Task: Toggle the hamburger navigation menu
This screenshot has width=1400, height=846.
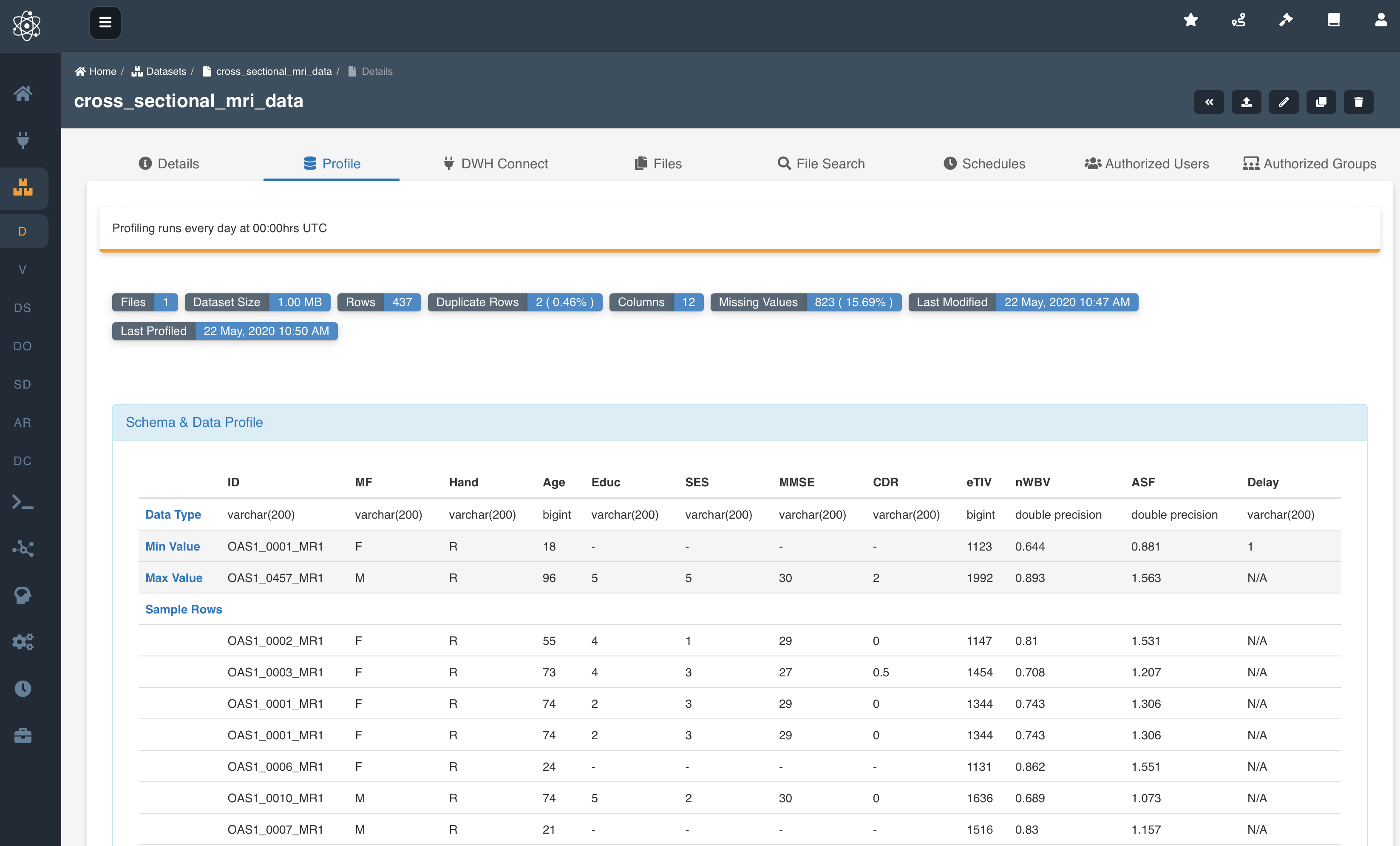Action: pyautogui.click(x=105, y=23)
